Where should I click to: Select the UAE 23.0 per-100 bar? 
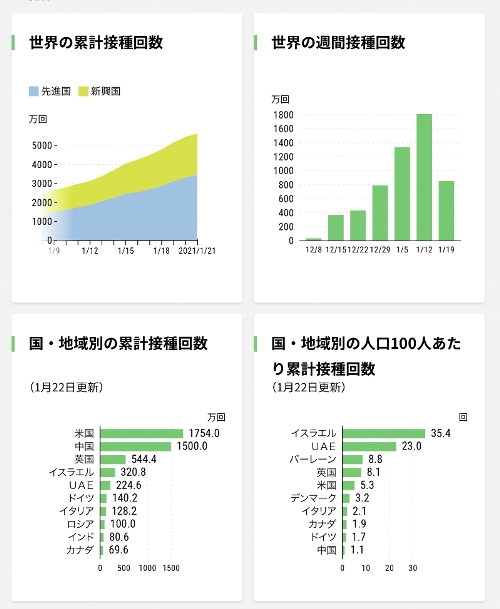[369, 446]
